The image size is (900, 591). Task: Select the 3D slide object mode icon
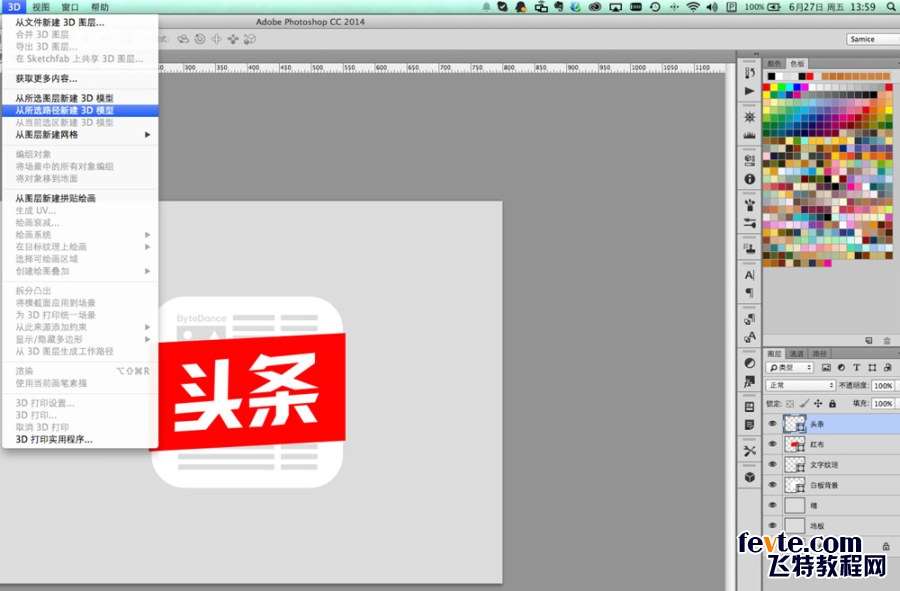coord(233,39)
